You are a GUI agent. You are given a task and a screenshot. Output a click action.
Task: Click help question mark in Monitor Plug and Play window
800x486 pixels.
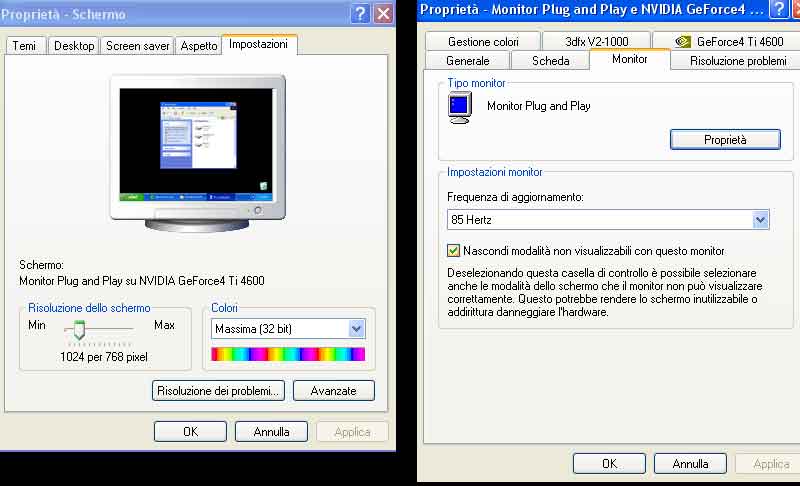pos(779,9)
